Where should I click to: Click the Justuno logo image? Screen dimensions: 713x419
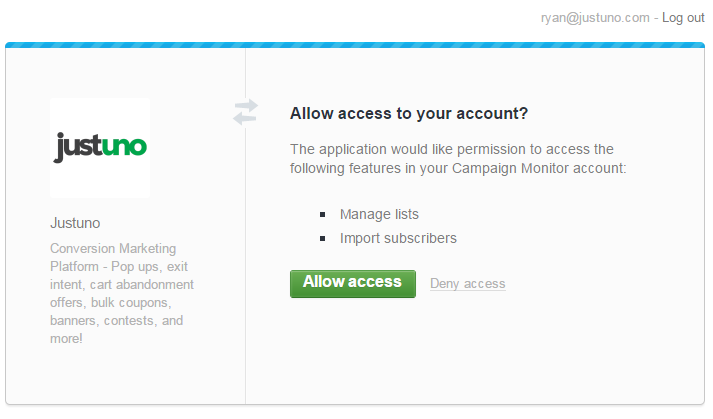pyautogui.click(x=100, y=148)
